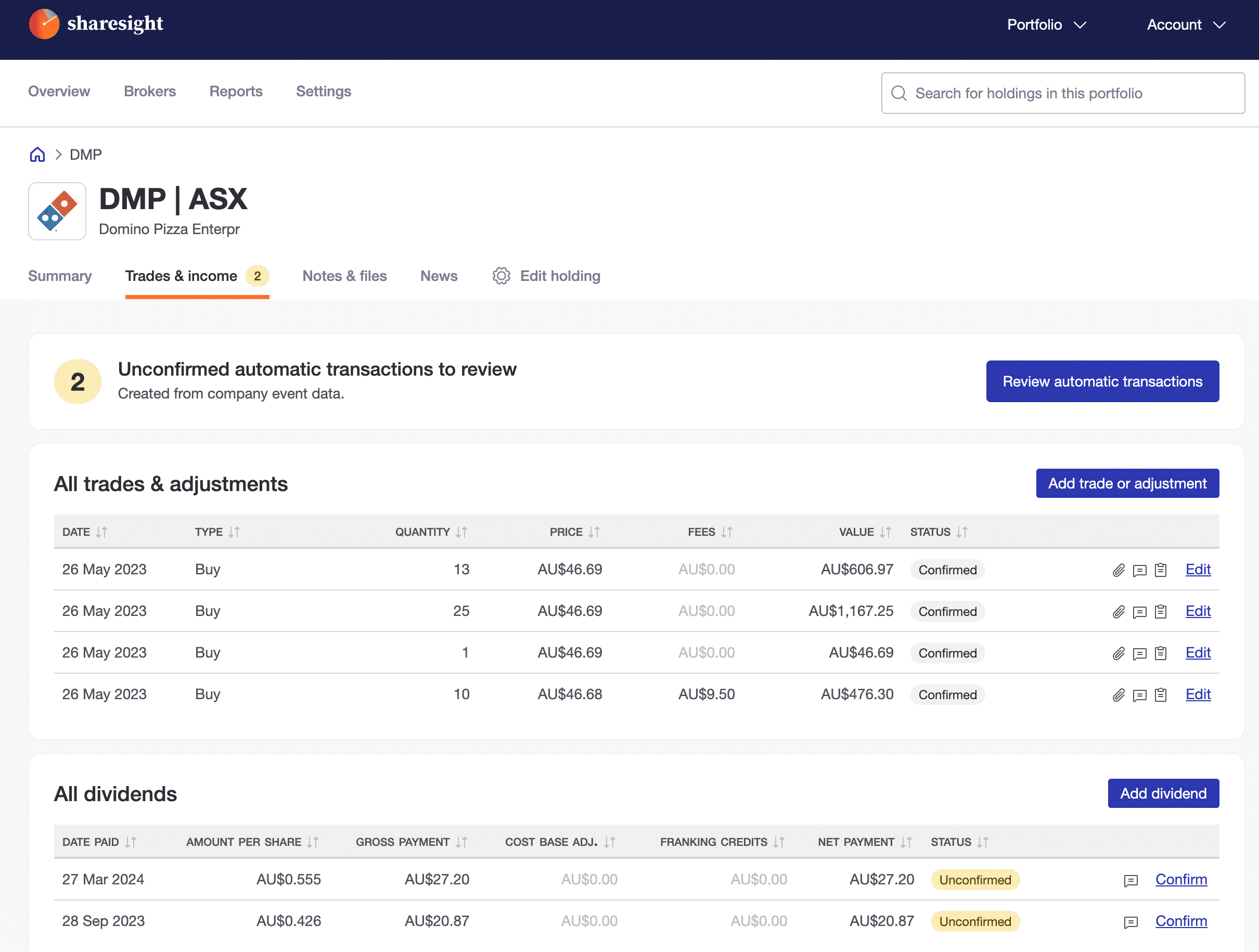Click the home breadcrumb icon
This screenshot has width=1259, height=952.
(36, 153)
